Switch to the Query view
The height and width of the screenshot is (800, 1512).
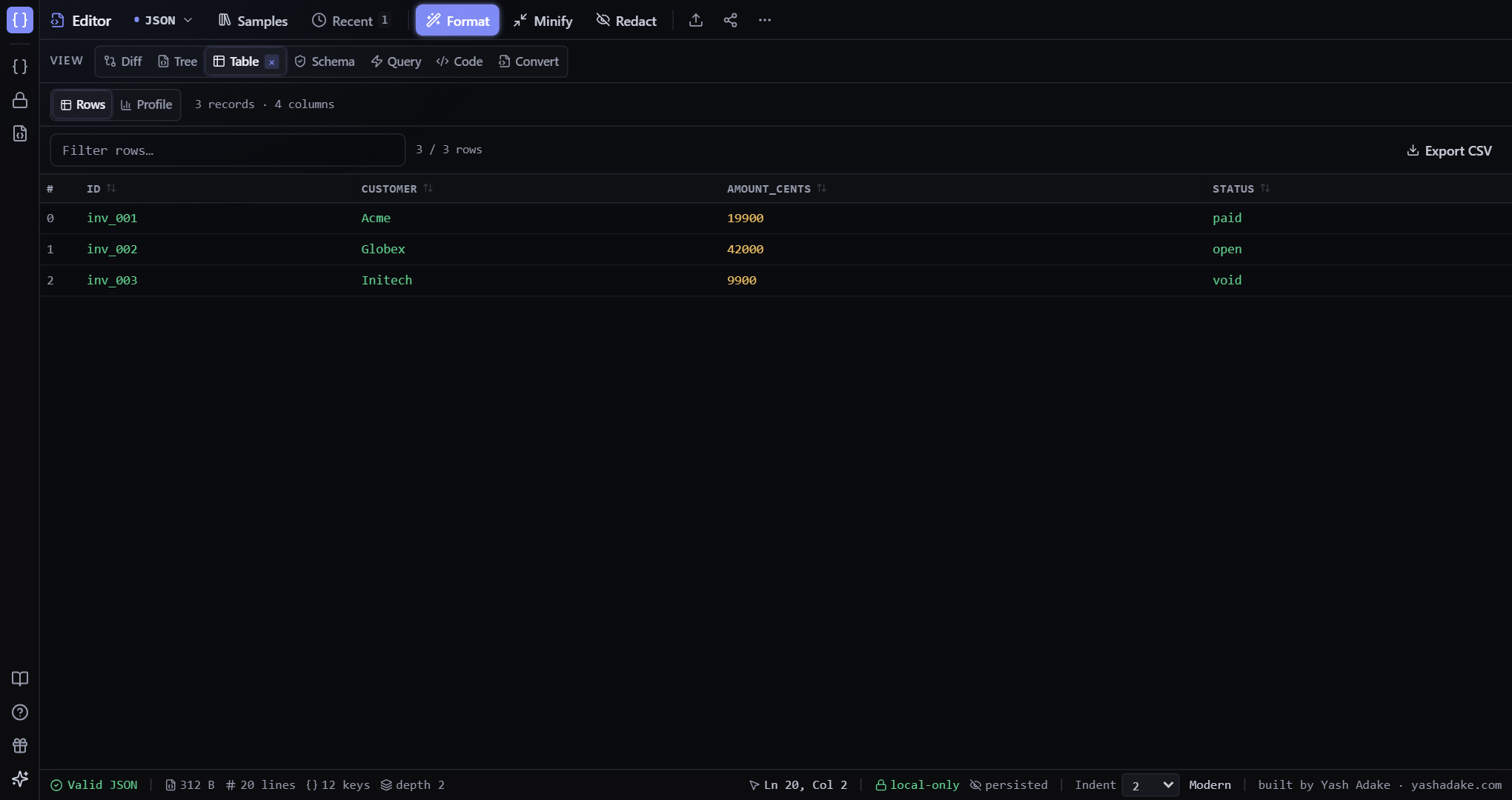pos(396,61)
